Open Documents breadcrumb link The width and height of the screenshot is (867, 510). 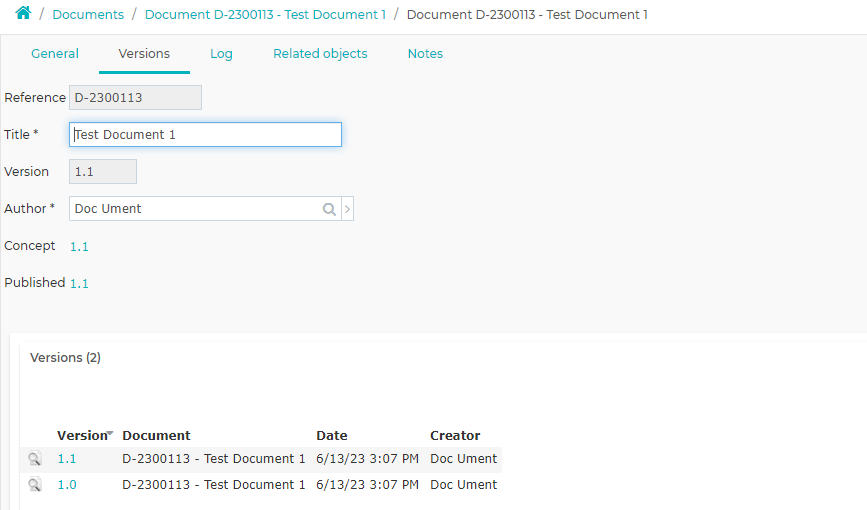88,14
